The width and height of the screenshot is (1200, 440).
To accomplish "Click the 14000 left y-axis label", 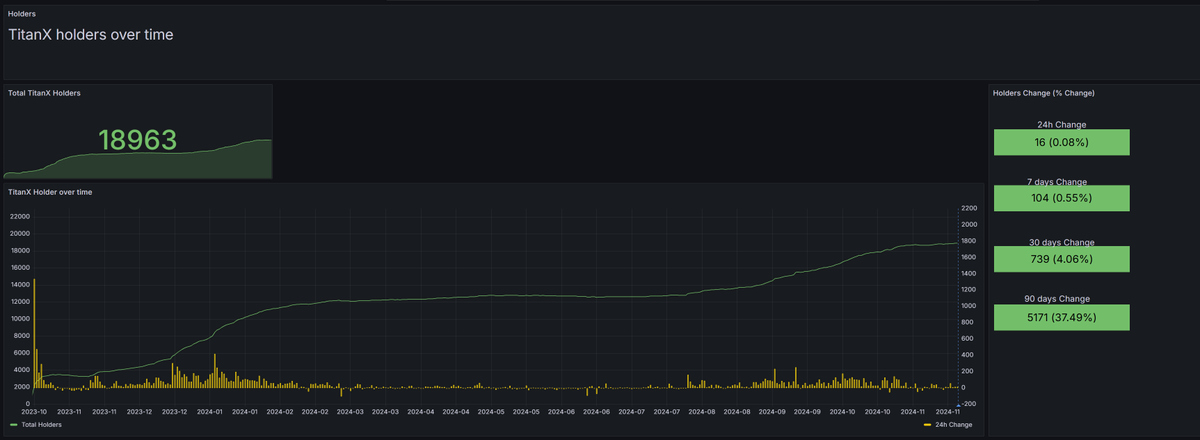I will pos(19,284).
